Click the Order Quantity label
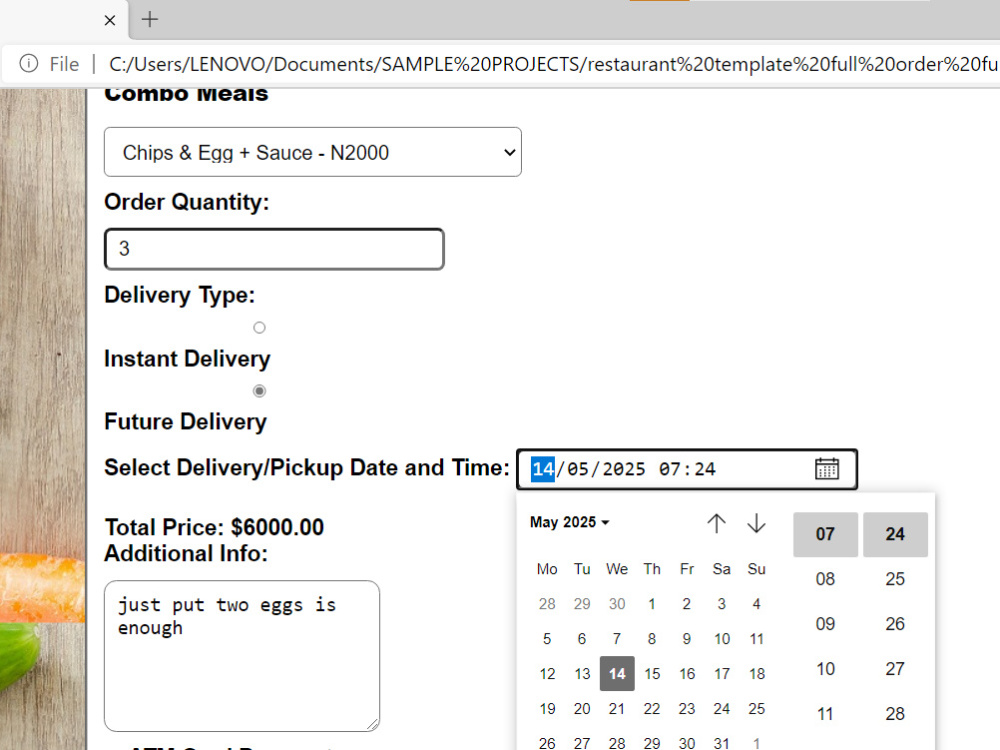Screen dimensions: 1000x750 pyautogui.click(x=187, y=202)
